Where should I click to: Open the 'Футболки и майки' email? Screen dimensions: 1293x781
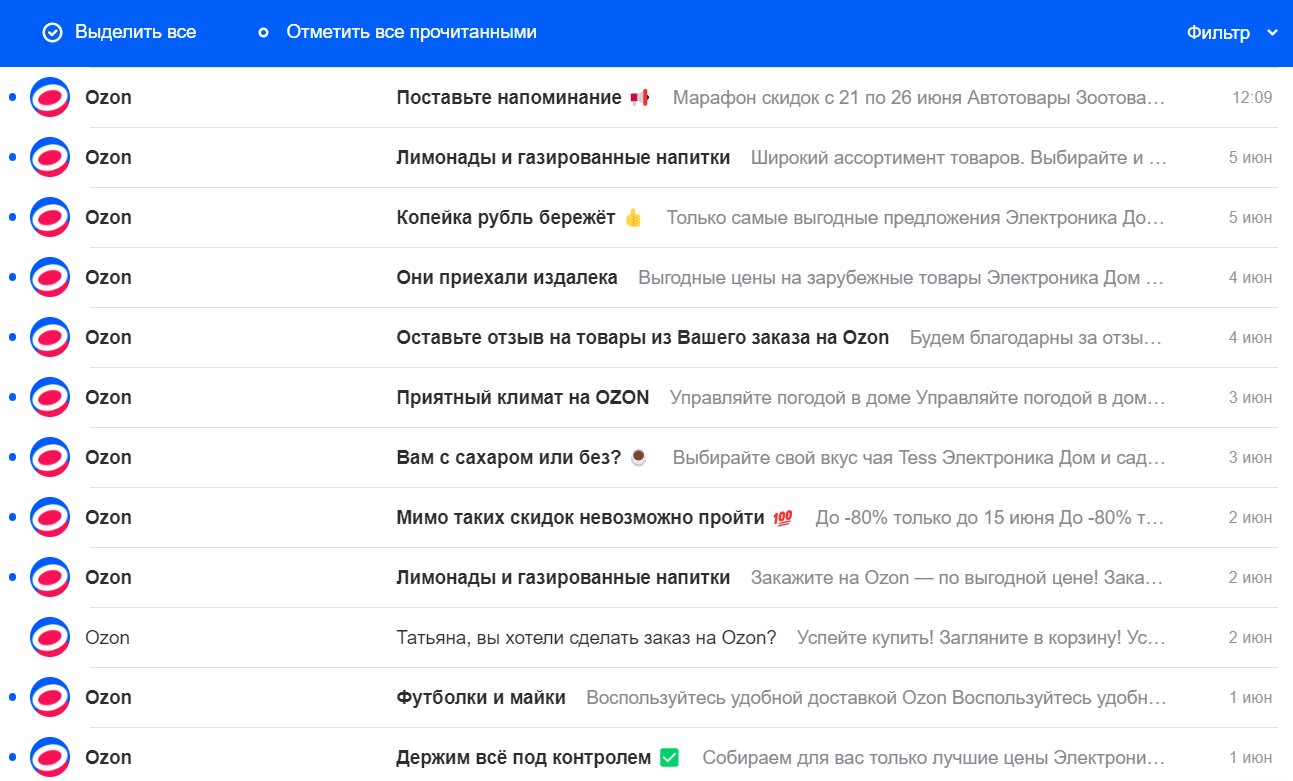click(x=481, y=697)
